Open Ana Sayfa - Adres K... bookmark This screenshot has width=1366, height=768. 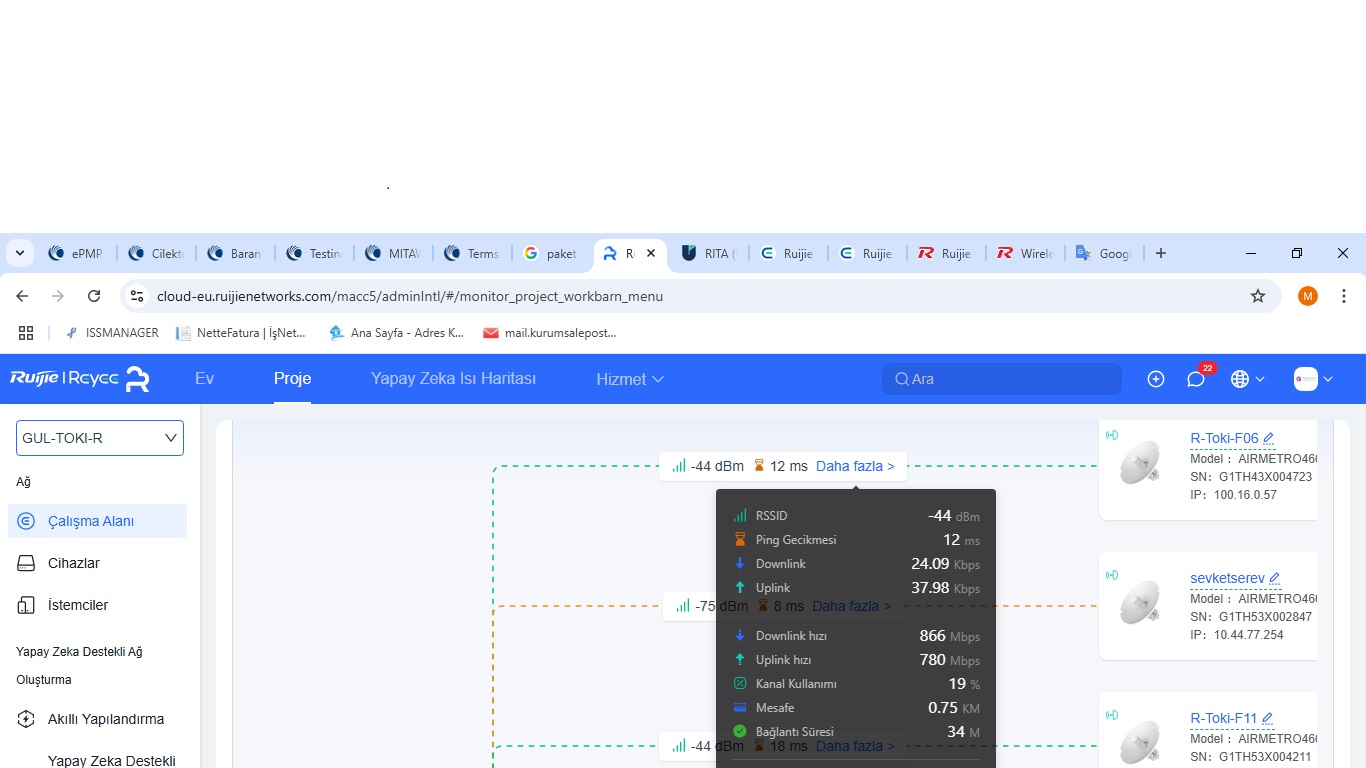397,333
